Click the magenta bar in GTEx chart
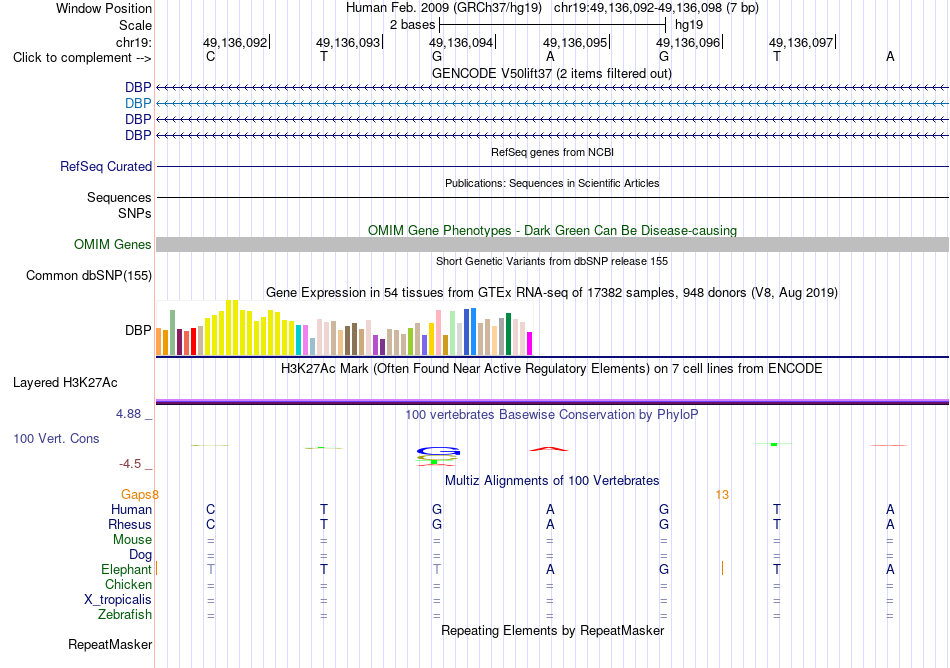The height and width of the screenshot is (668, 950). point(530,343)
